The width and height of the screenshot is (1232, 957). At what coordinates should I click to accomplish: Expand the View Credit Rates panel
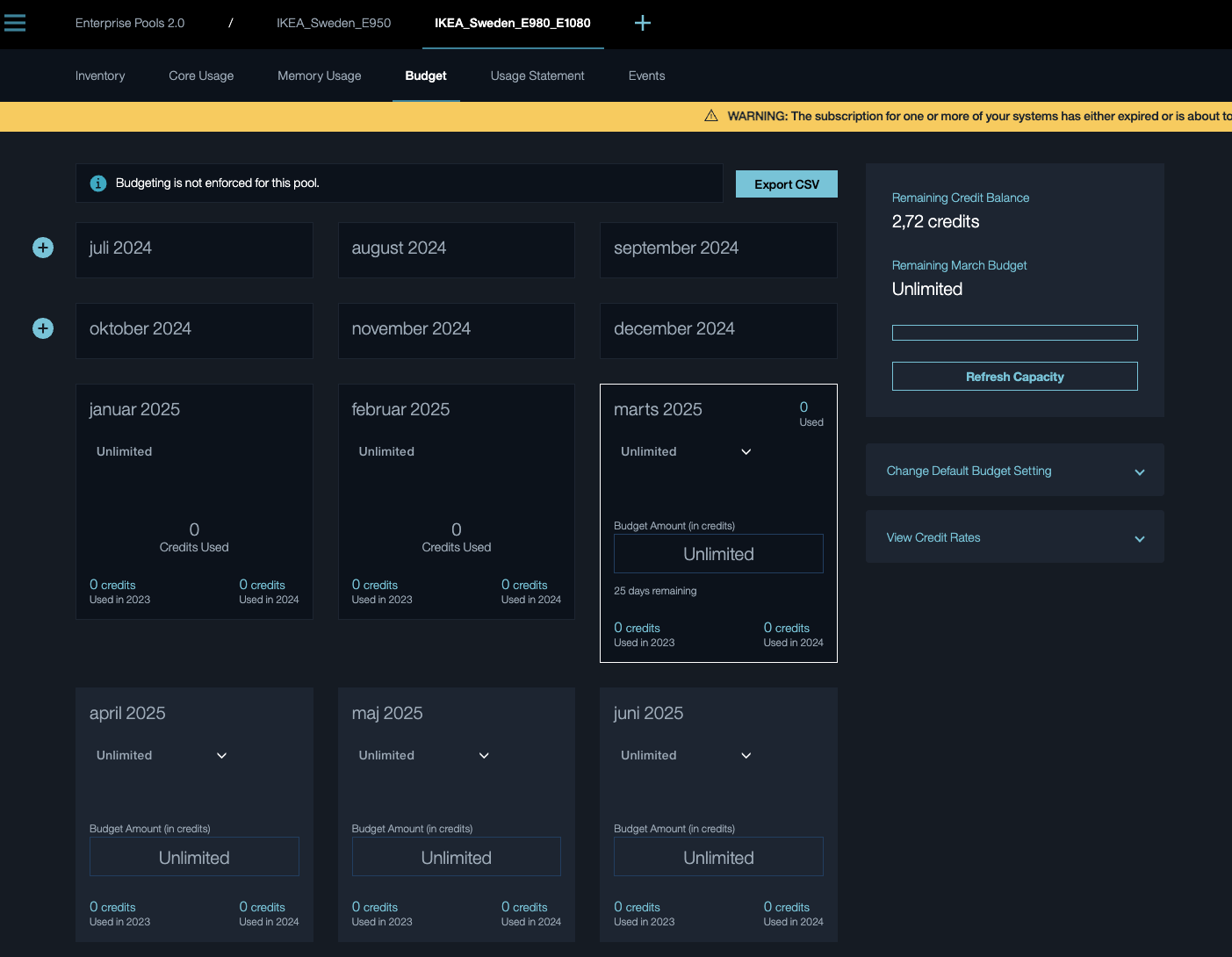[x=1014, y=537]
